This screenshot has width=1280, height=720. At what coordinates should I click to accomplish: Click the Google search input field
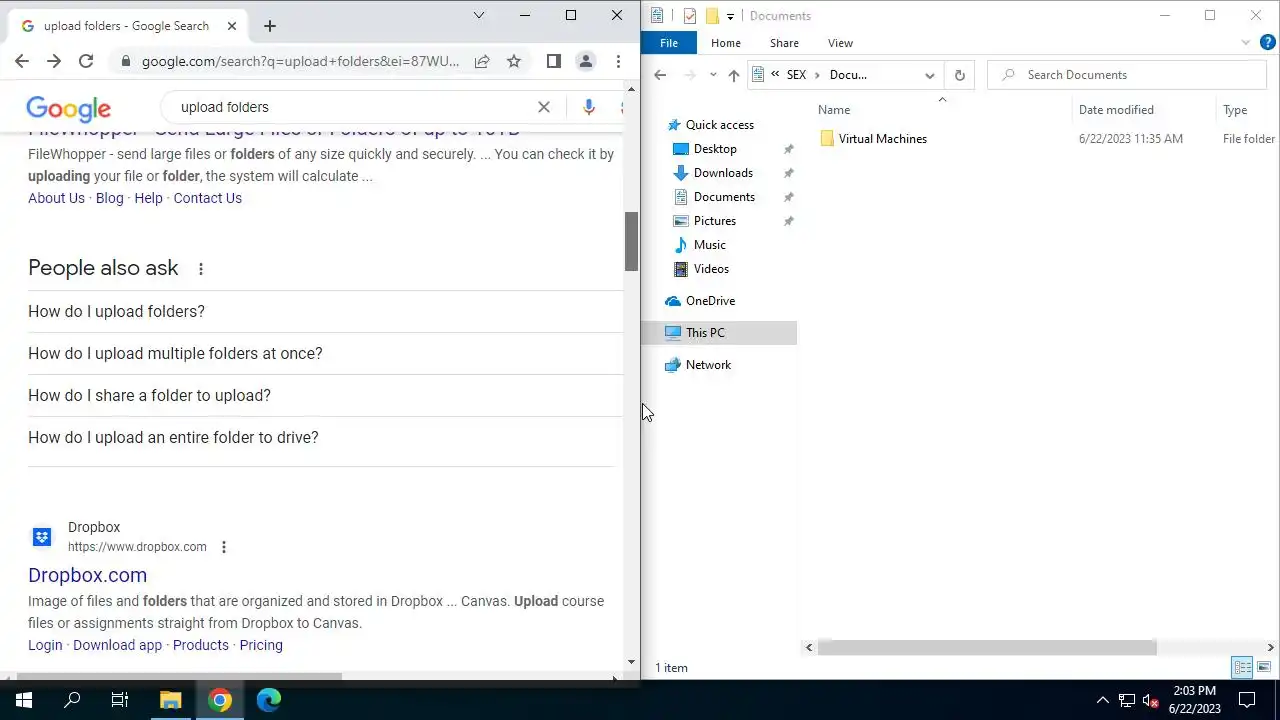point(350,107)
